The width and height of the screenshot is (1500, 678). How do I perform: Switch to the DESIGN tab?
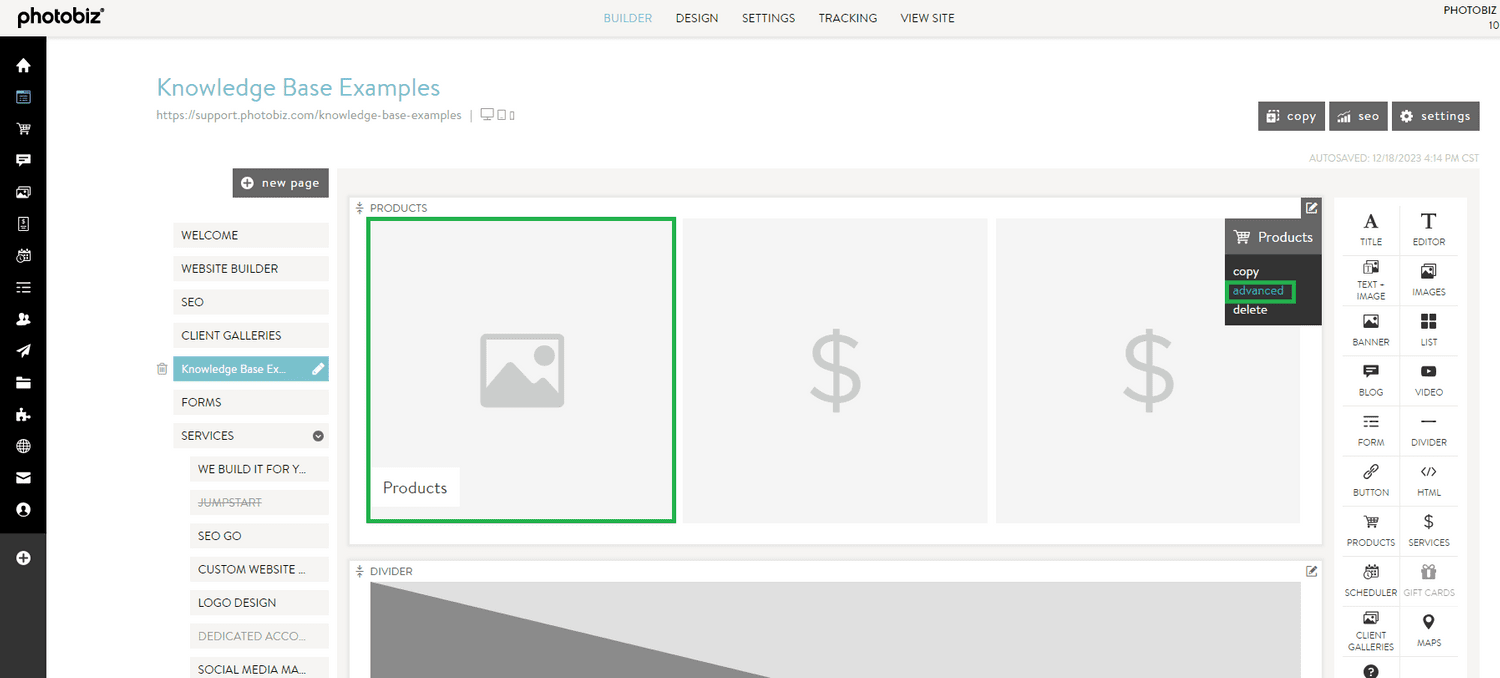click(696, 18)
